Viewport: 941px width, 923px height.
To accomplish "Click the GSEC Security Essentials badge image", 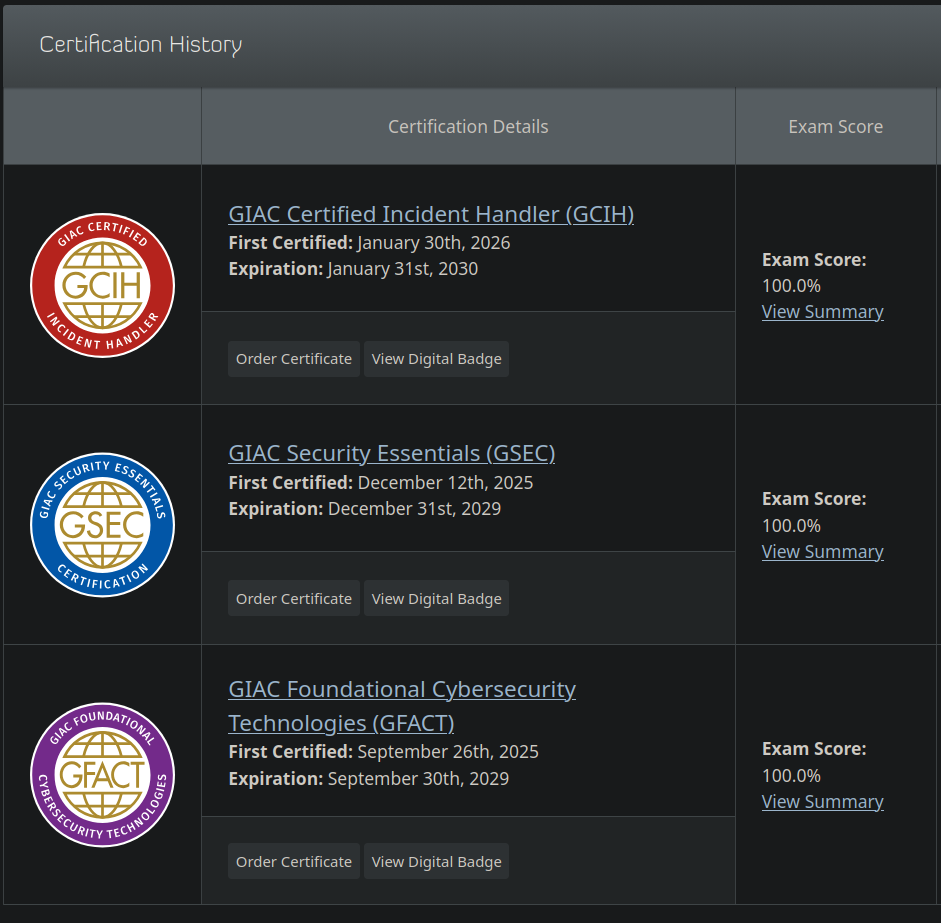I will click(x=103, y=525).
